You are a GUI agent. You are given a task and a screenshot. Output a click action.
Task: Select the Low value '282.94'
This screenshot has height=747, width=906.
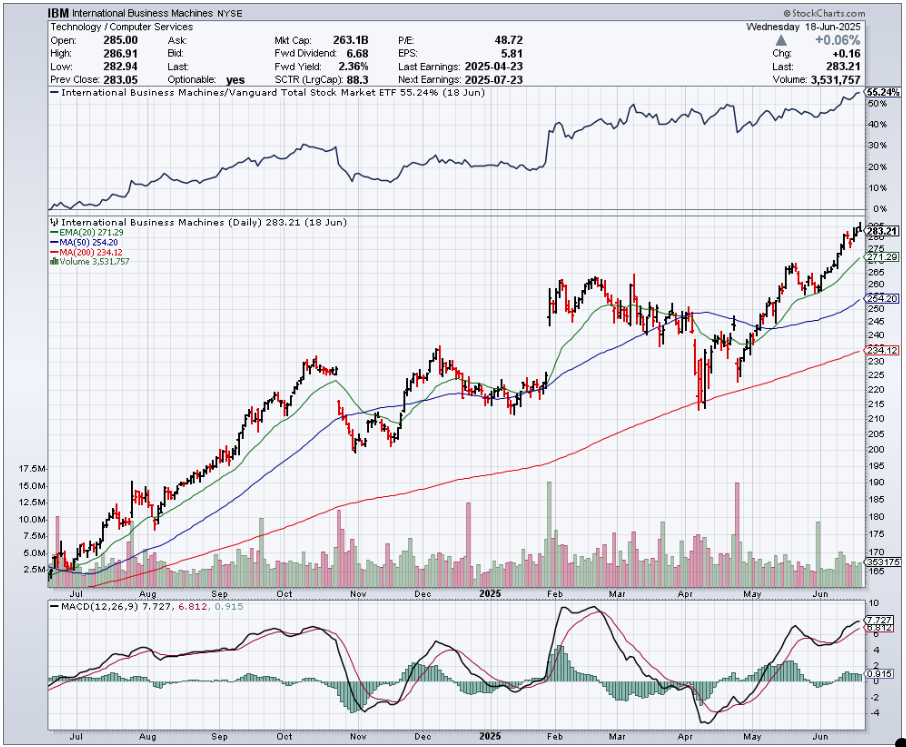pos(120,66)
